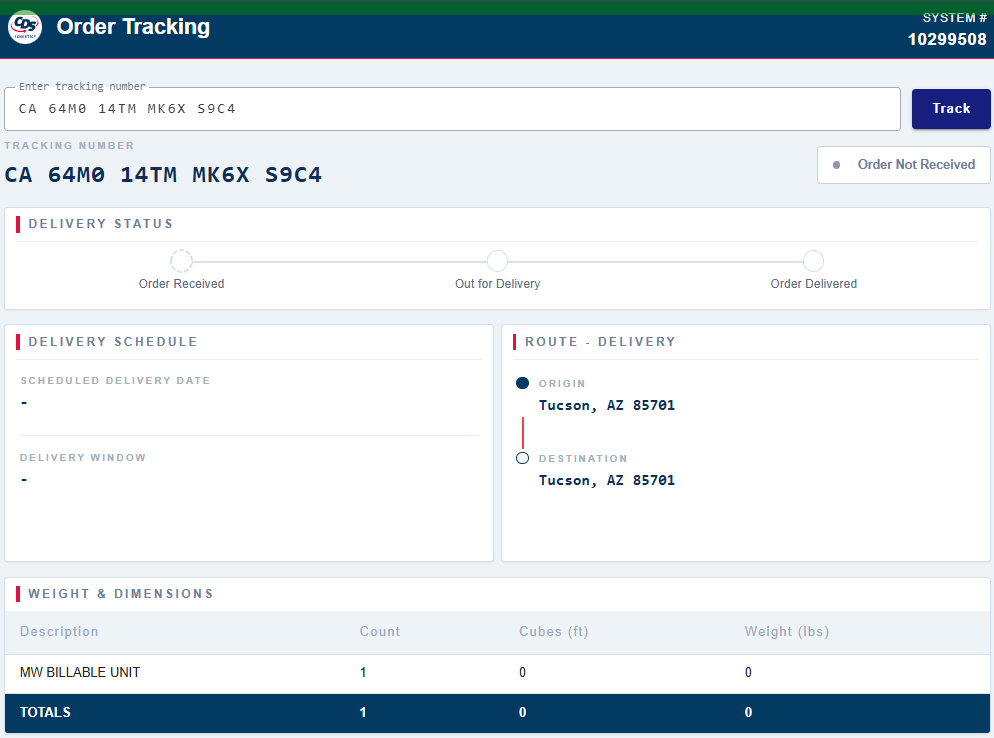This screenshot has height=738, width=994.
Task: Click the TOTALS row label
Action: tap(45, 712)
